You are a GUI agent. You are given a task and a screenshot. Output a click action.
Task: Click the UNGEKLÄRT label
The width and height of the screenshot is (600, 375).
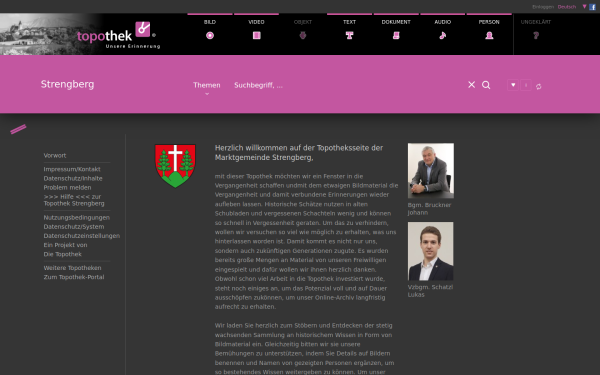[x=536, y=22]
